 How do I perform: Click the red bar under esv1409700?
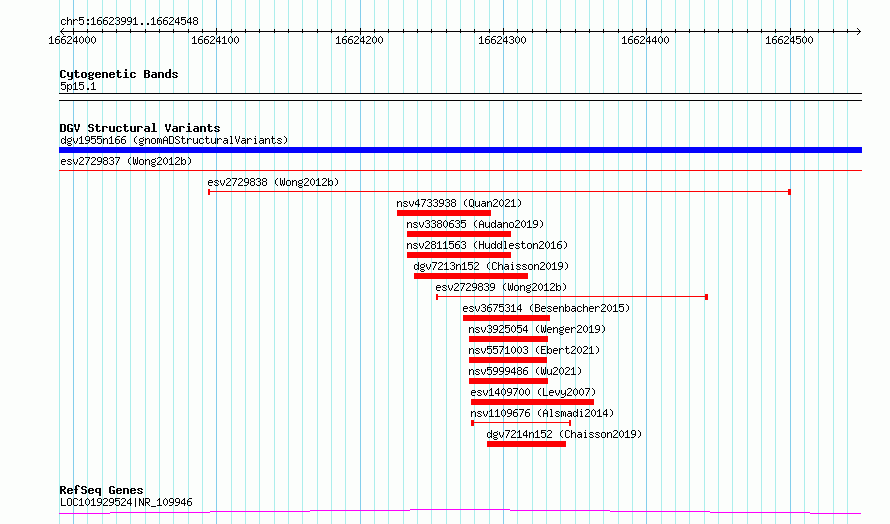point(532,402)
